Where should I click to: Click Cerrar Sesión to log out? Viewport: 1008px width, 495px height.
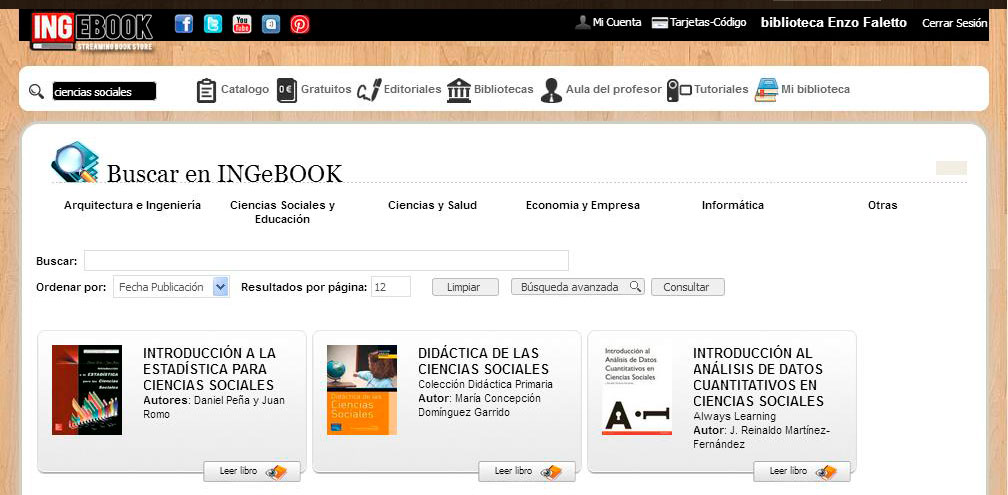point(955,23)
